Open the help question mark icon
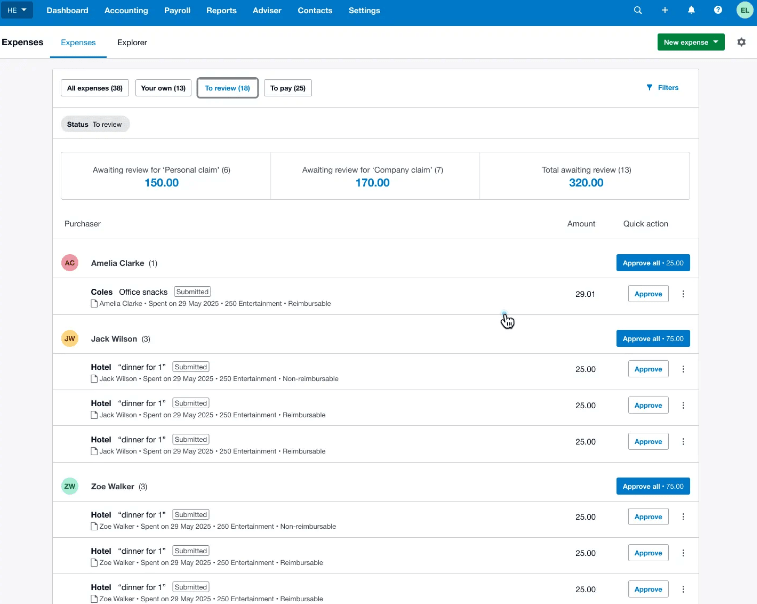This screenshot has width=757, height=604. [x=718, y=10]
